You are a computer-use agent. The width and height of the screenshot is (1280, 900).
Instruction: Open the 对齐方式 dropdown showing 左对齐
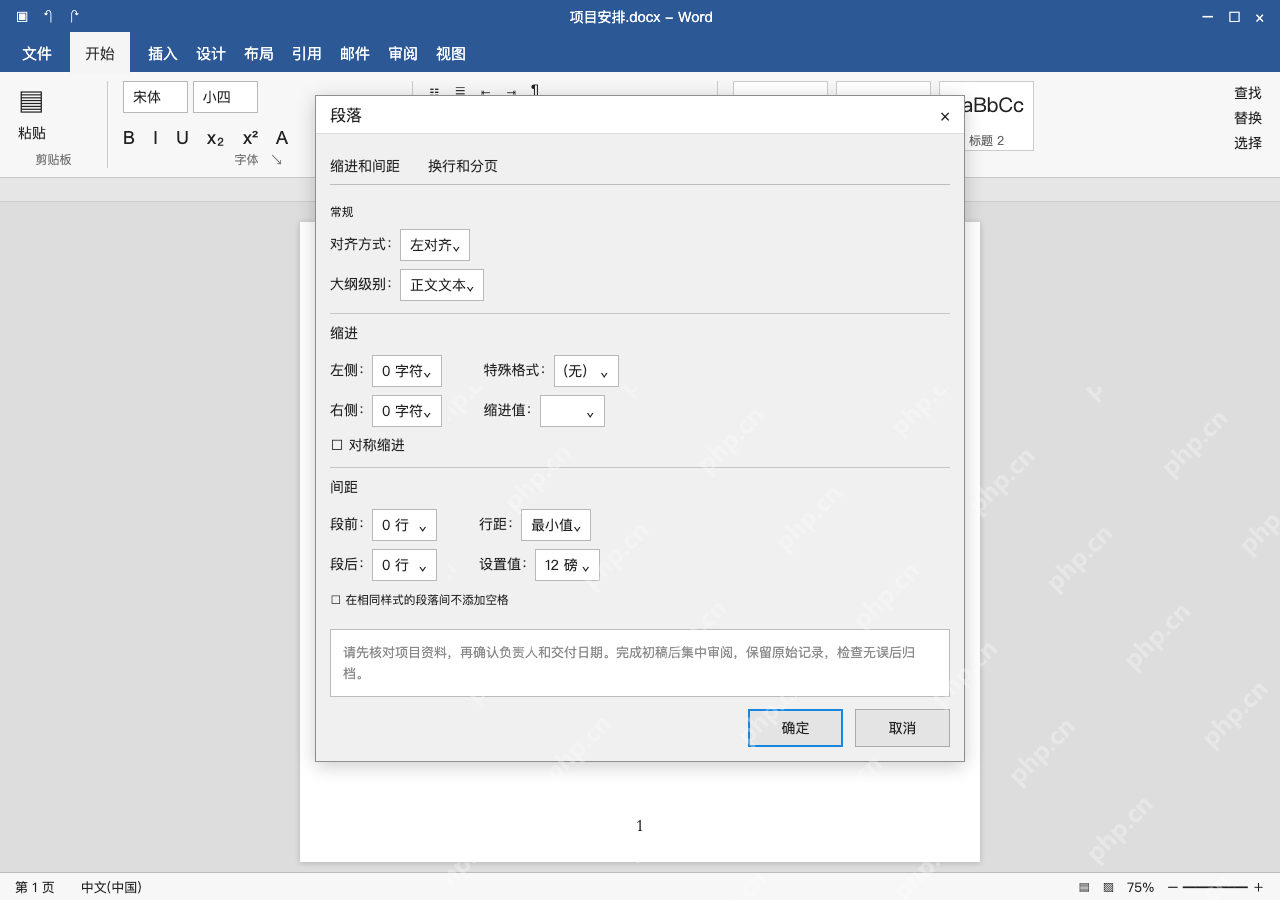point(435,245)
